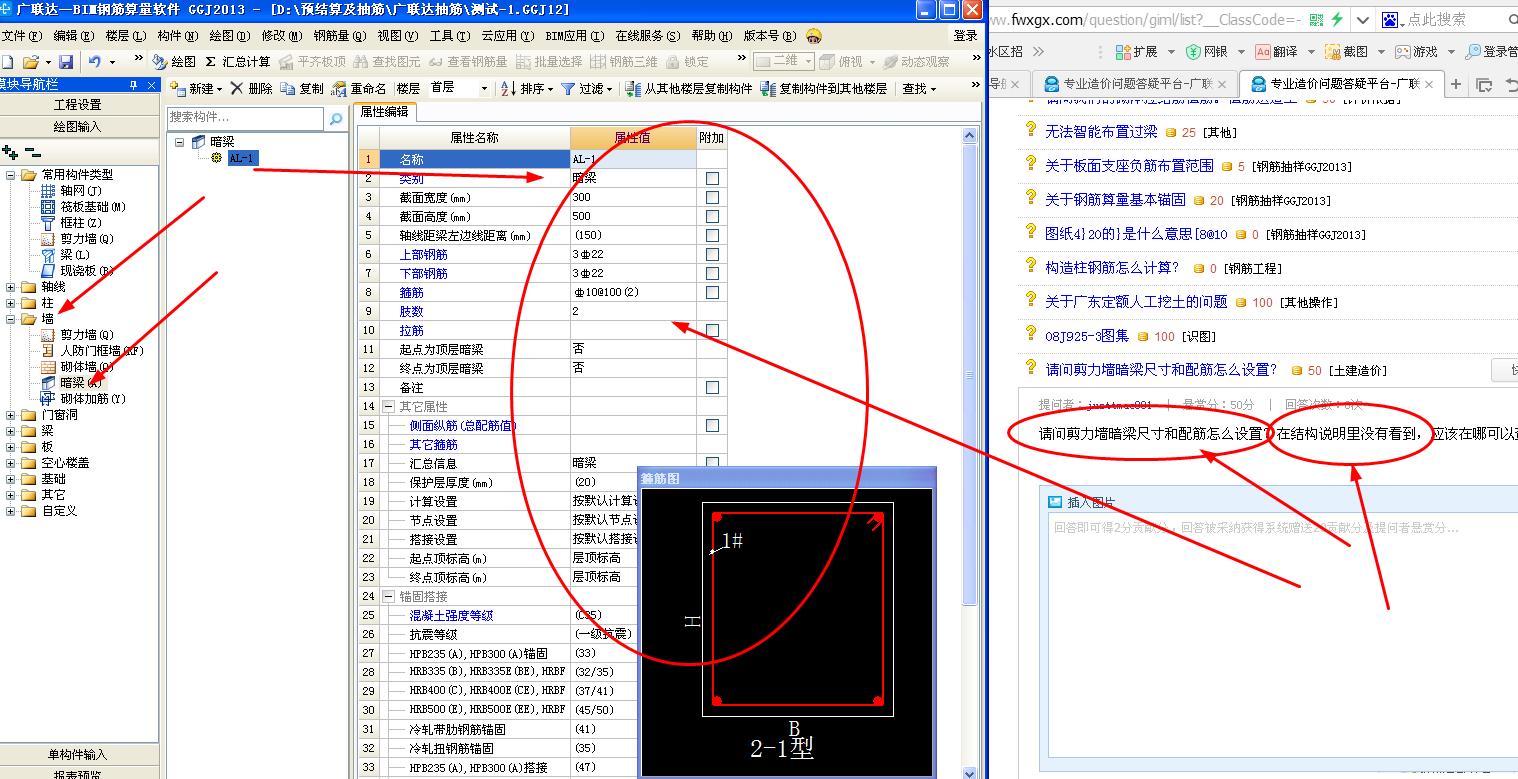
Task: Click 删除 delete X button
Action: tap(251, 88)
